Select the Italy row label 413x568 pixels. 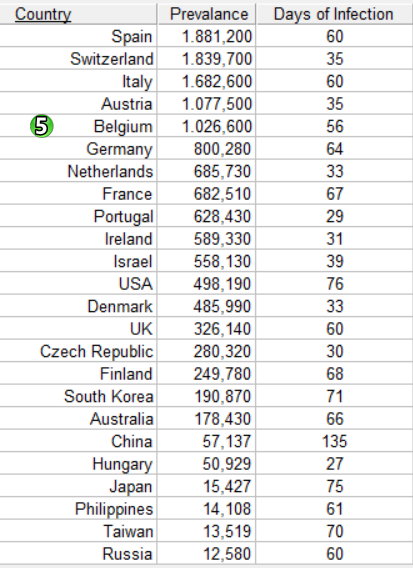pyautogui.click(x=137, y=82)
